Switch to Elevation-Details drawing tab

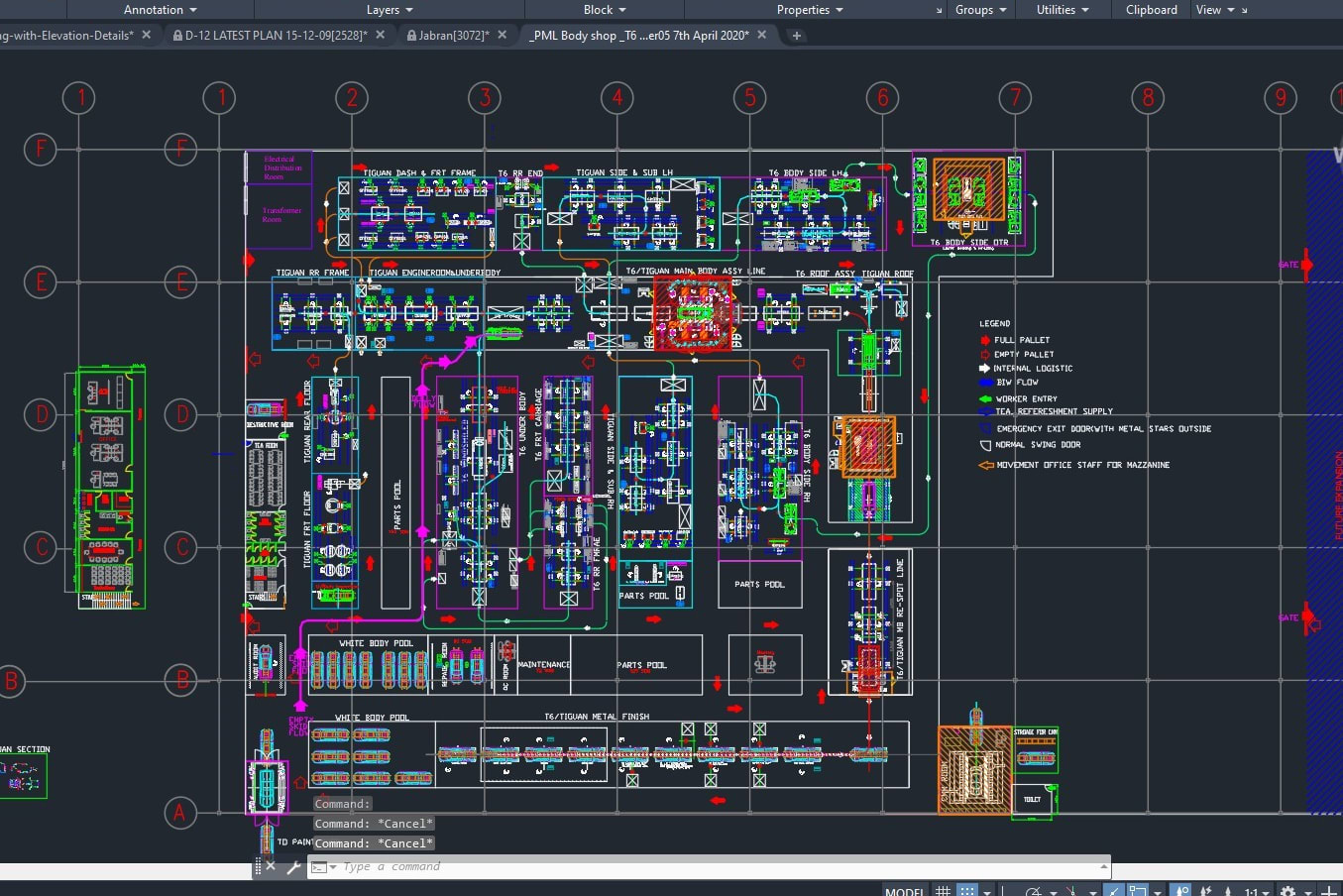tap(66, 35)
